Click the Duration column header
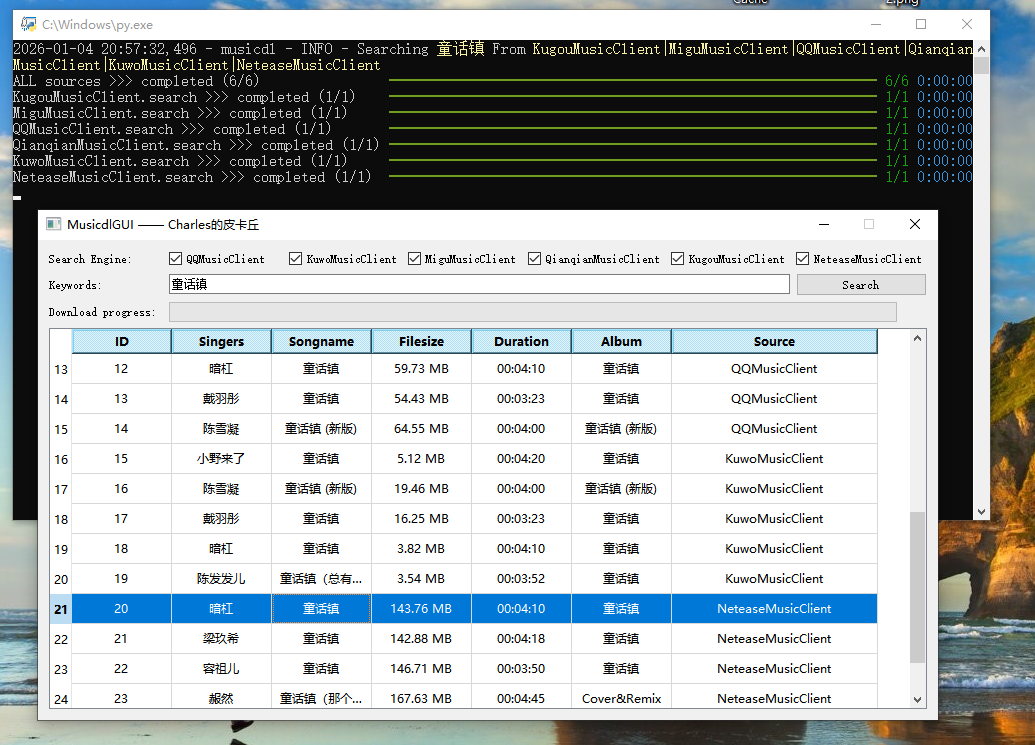Image resolution: width=1035 pixels, height=745 pixels. click(521, 341)
